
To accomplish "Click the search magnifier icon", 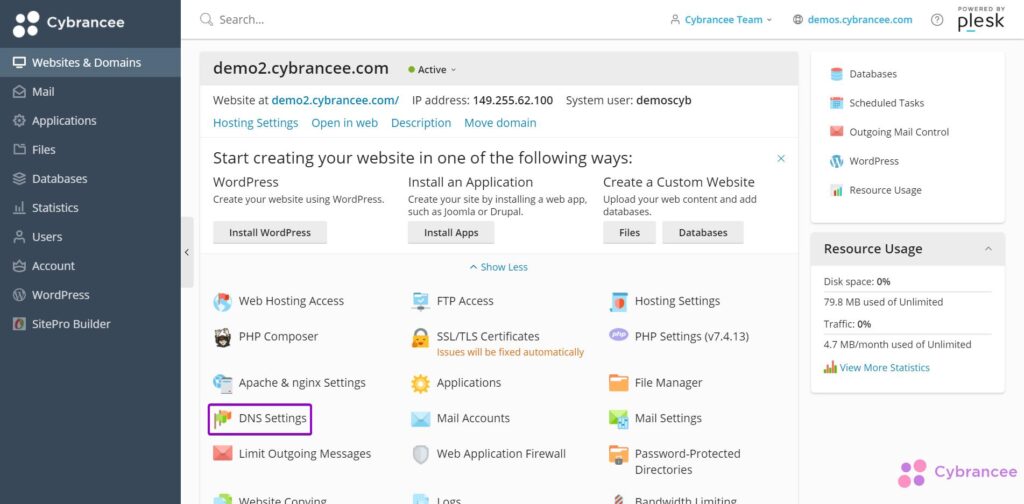I will (x=206, y=20).
